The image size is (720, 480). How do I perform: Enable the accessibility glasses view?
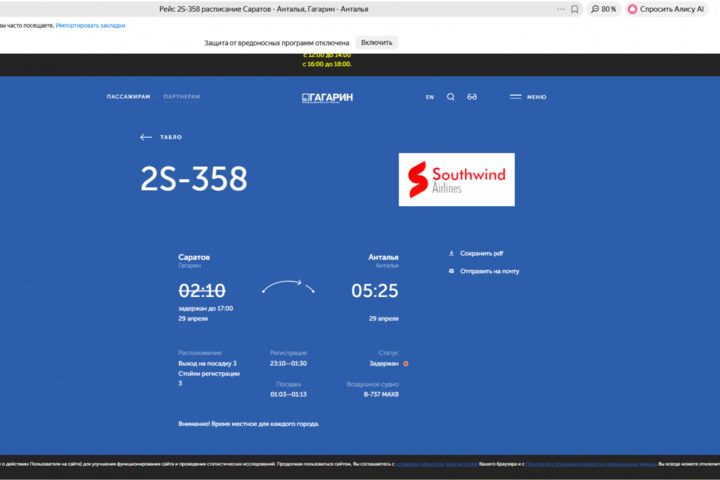472,97
